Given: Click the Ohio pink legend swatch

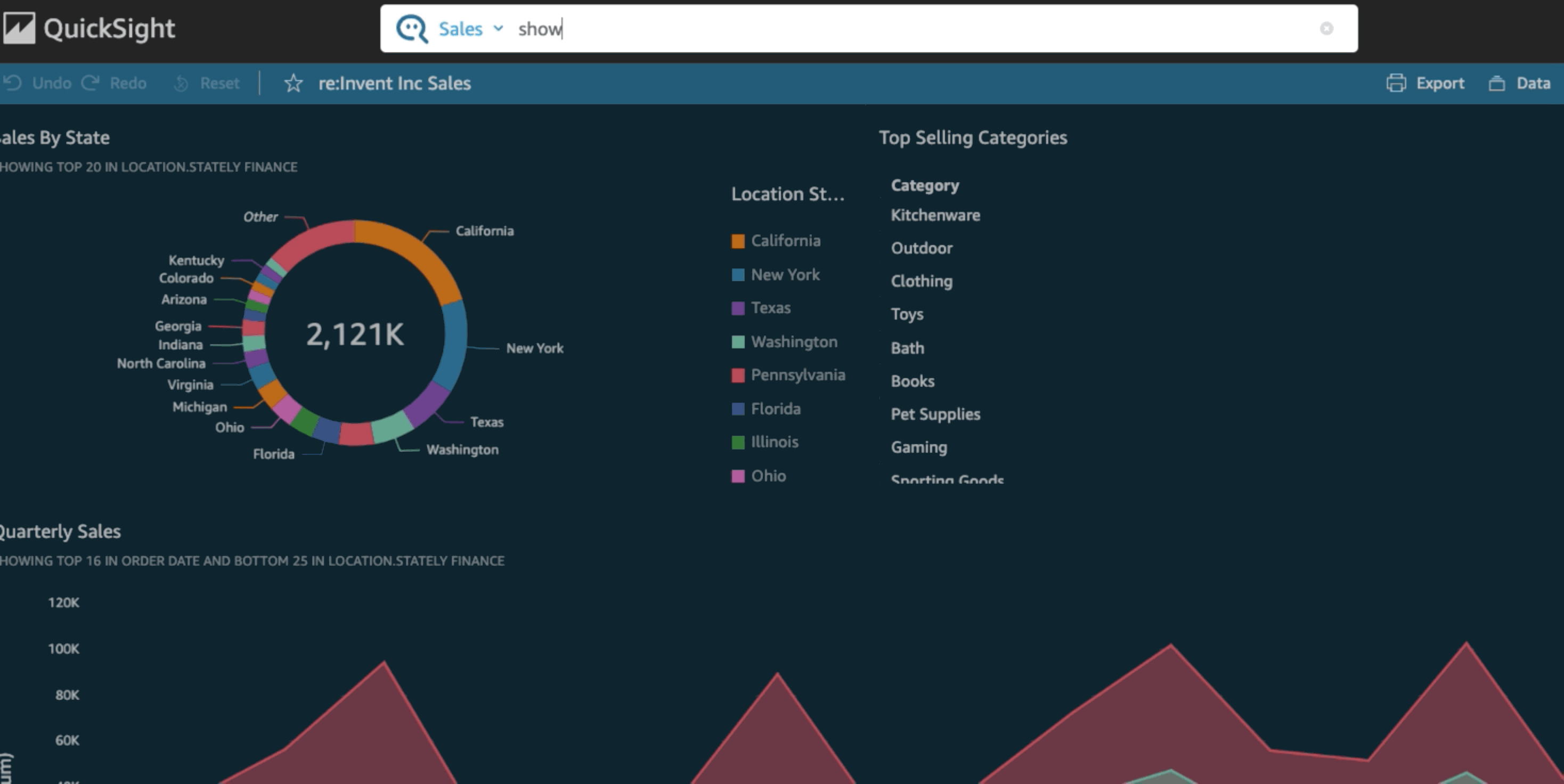Looking at the screenshot, I should pos(738,476).
